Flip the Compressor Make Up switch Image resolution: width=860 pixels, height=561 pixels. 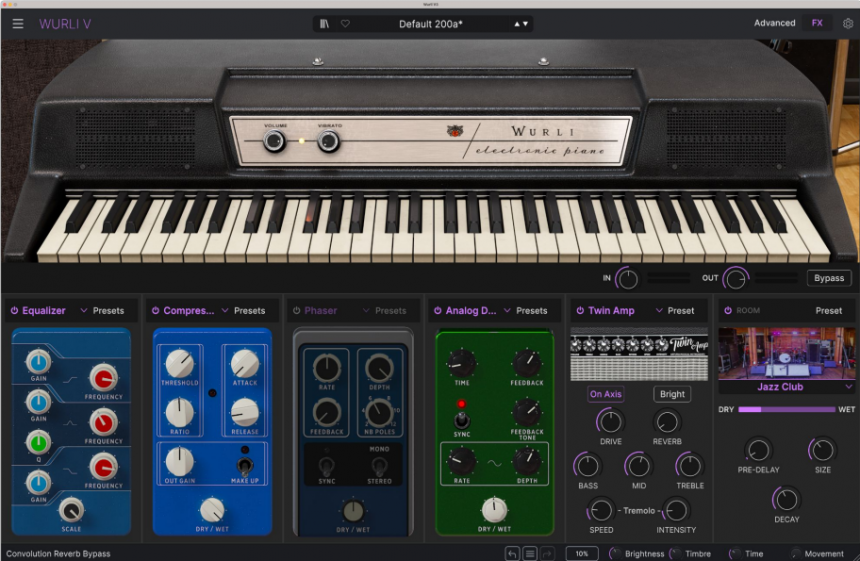coord(245,466)
